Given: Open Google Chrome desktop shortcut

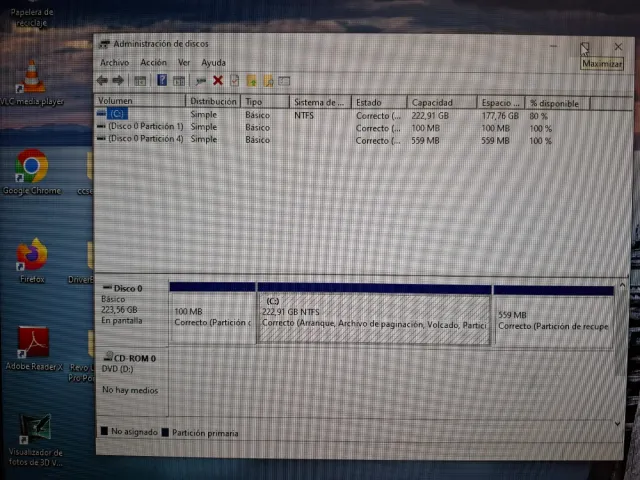Looking at the screenshot, I should click(32, 172).
